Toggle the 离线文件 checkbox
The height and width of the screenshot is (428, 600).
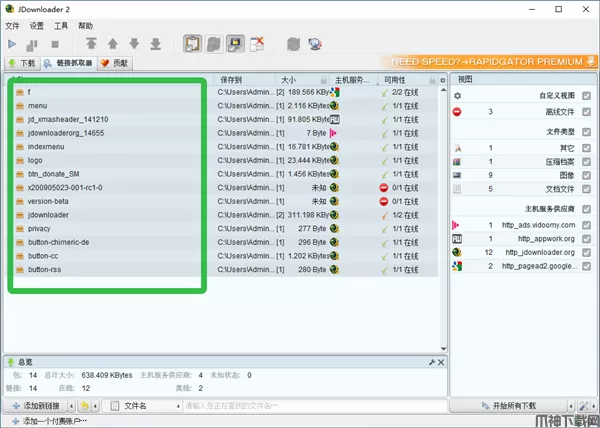pos(586,112)
